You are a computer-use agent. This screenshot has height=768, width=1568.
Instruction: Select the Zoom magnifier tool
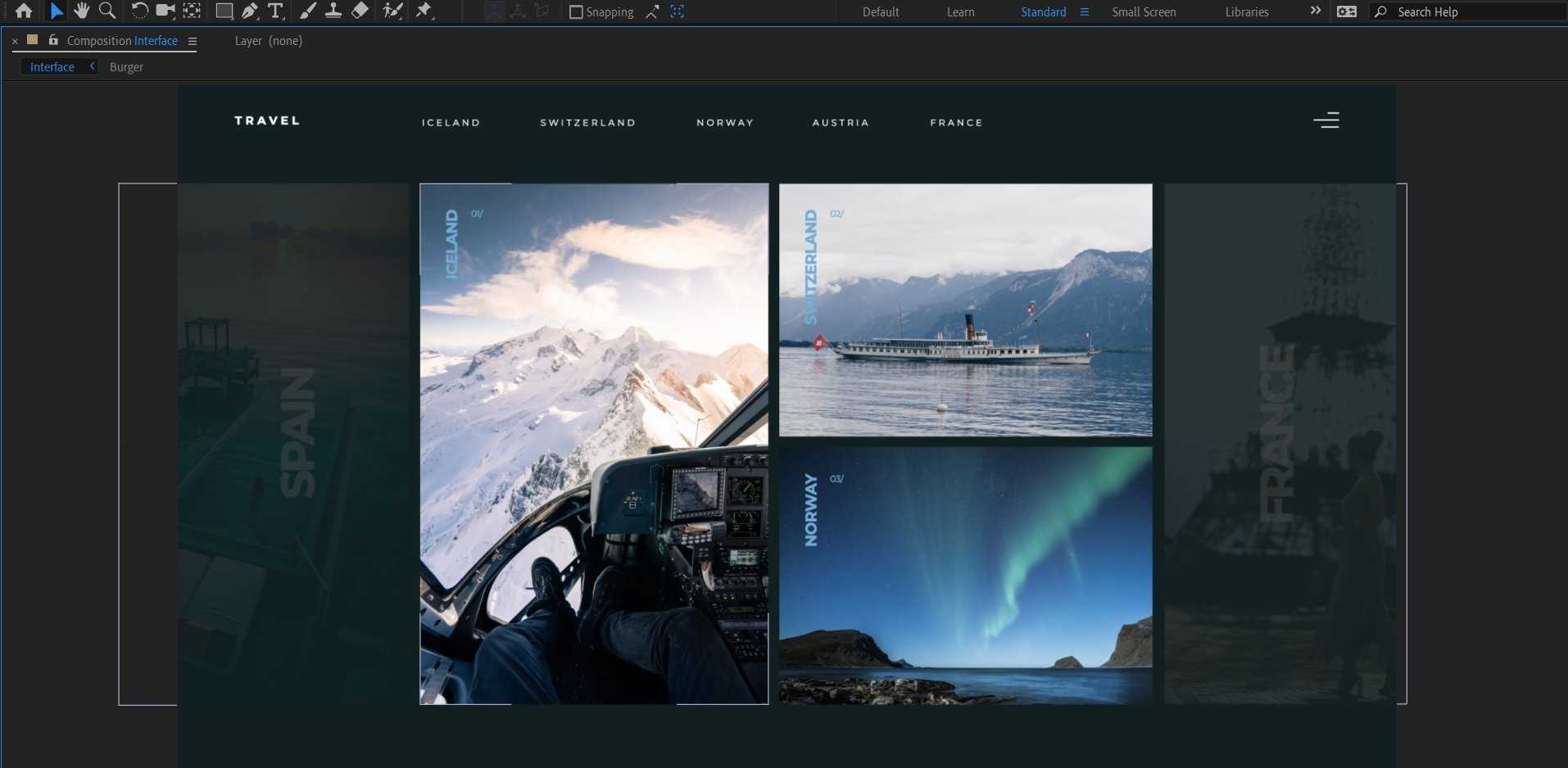pyautogui.click(x=107, y=11)
